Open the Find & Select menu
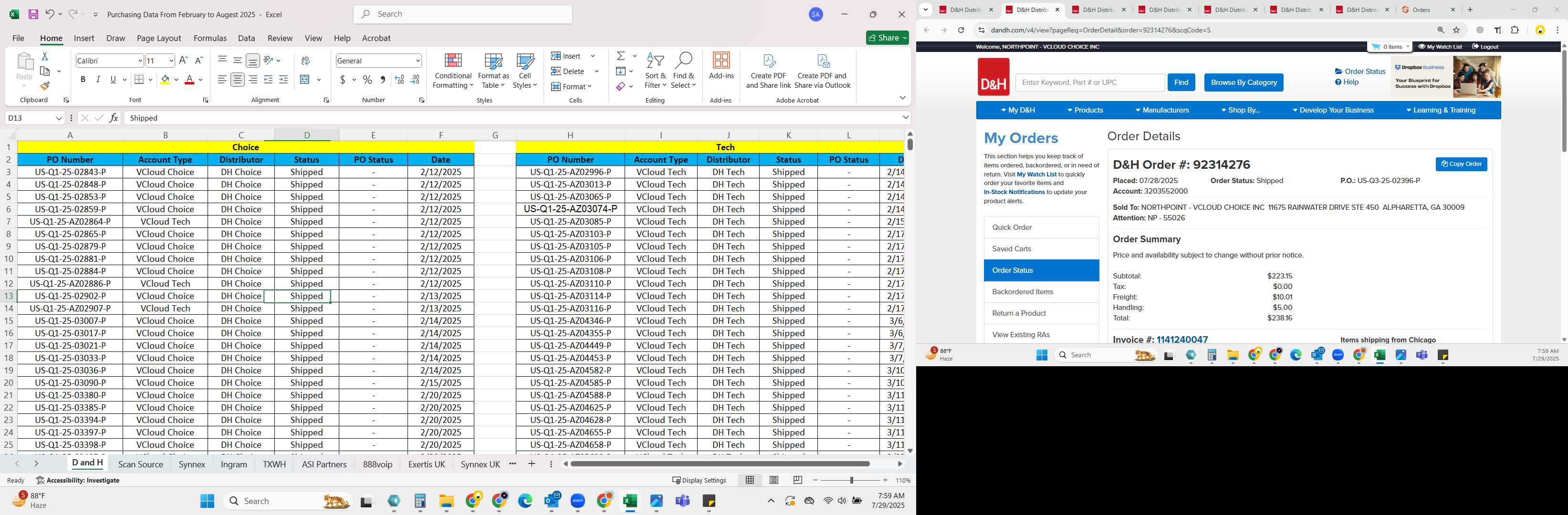Screen dimensions: 1568x515 [x=684, y=71]
